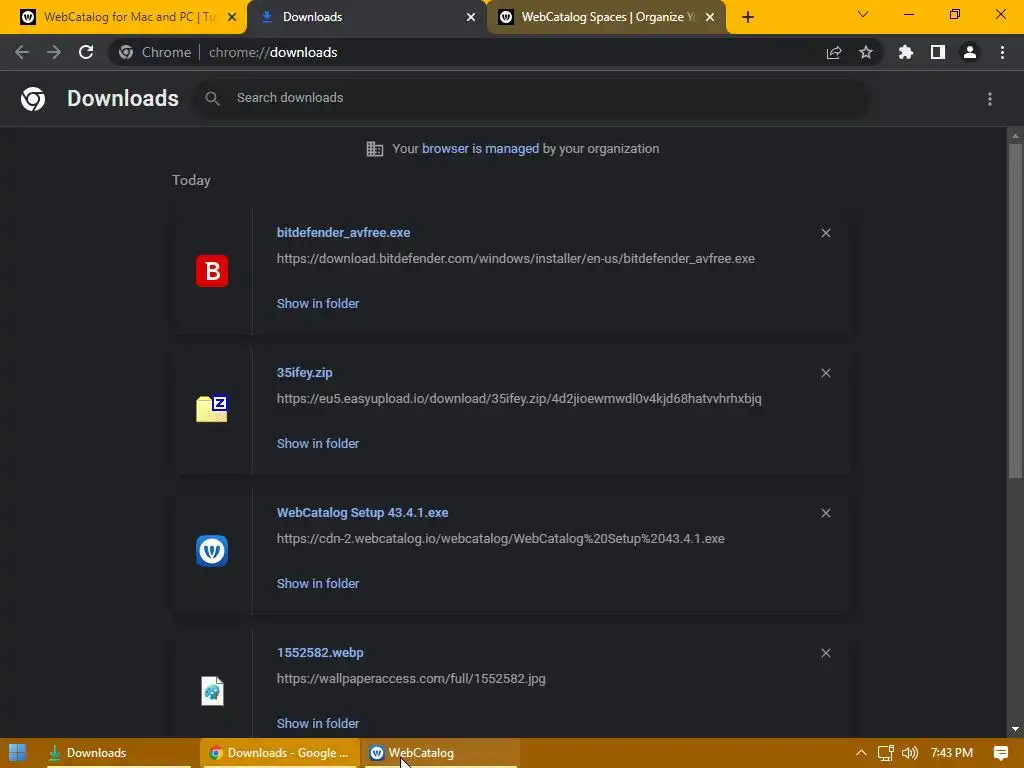Screen dimensions: 1024x768
Task: Bookmark this tab with the star icon
Action: 866,52
